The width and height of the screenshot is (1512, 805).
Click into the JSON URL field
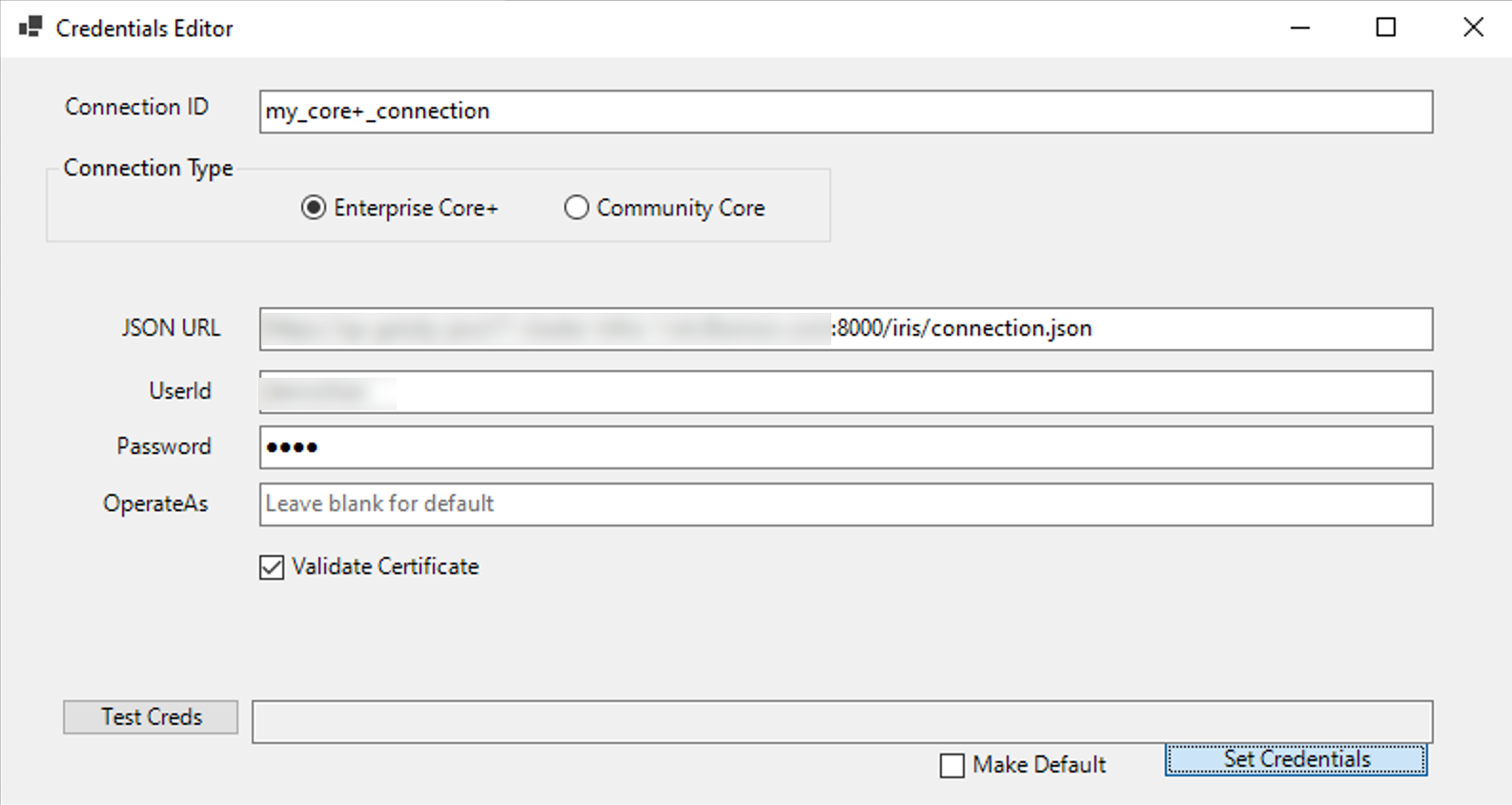[x=846, y=329]
